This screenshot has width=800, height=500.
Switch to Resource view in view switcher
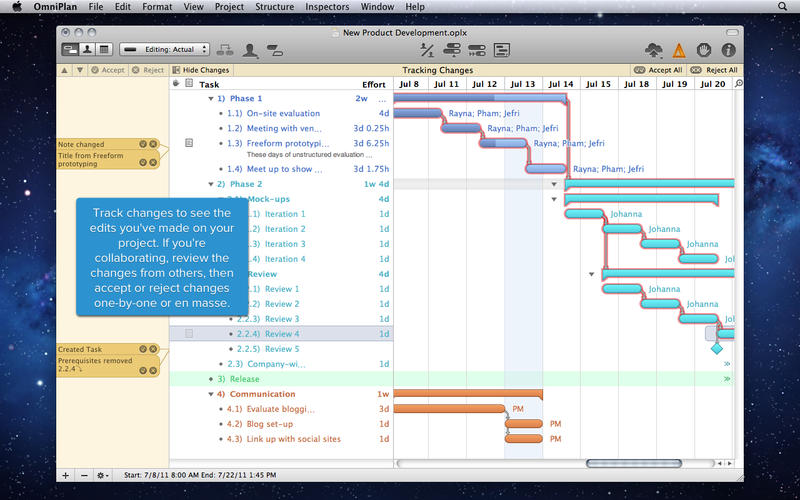[x=87, y=49]
